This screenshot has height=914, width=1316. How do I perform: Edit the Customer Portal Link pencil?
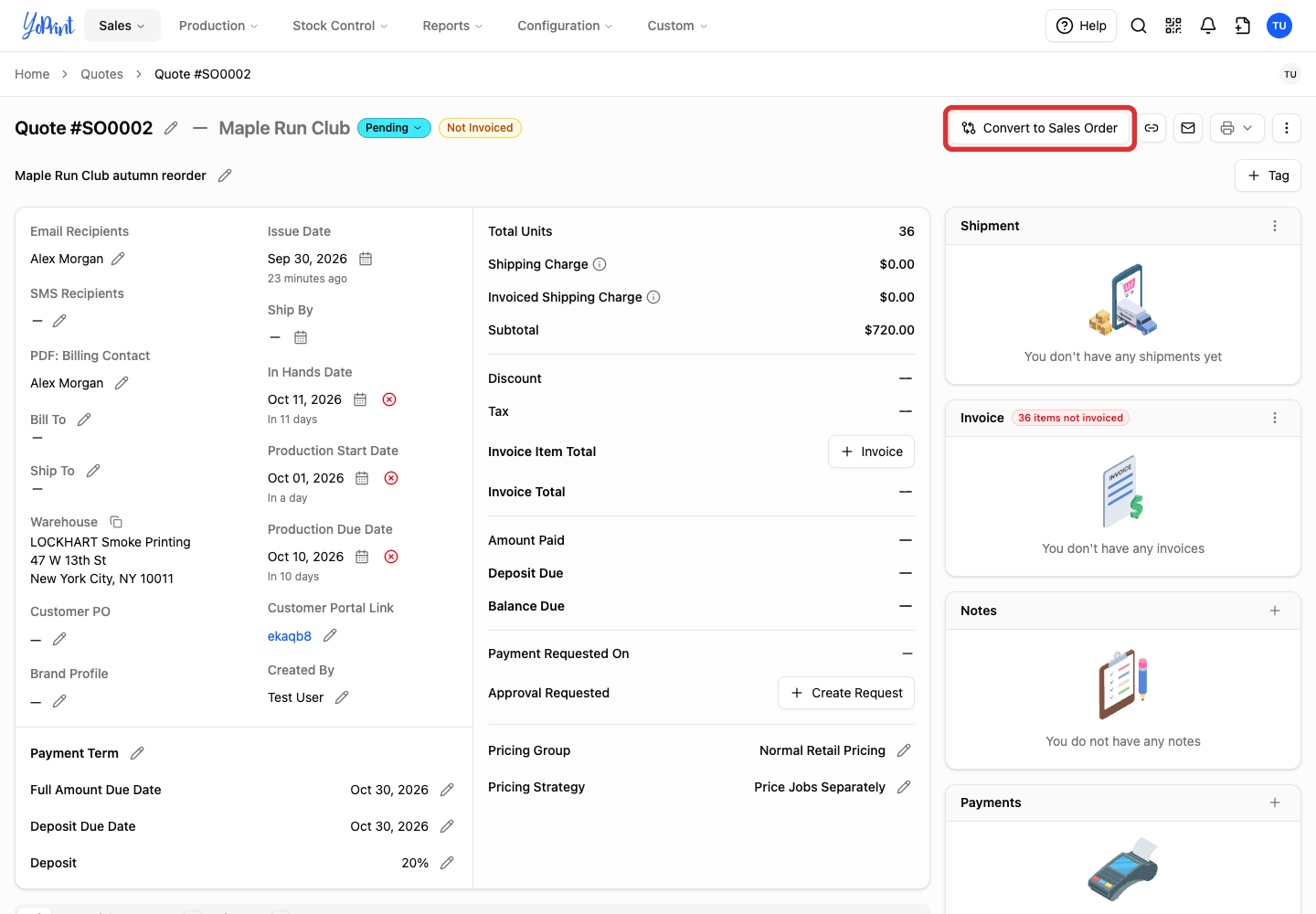(330, 635)
